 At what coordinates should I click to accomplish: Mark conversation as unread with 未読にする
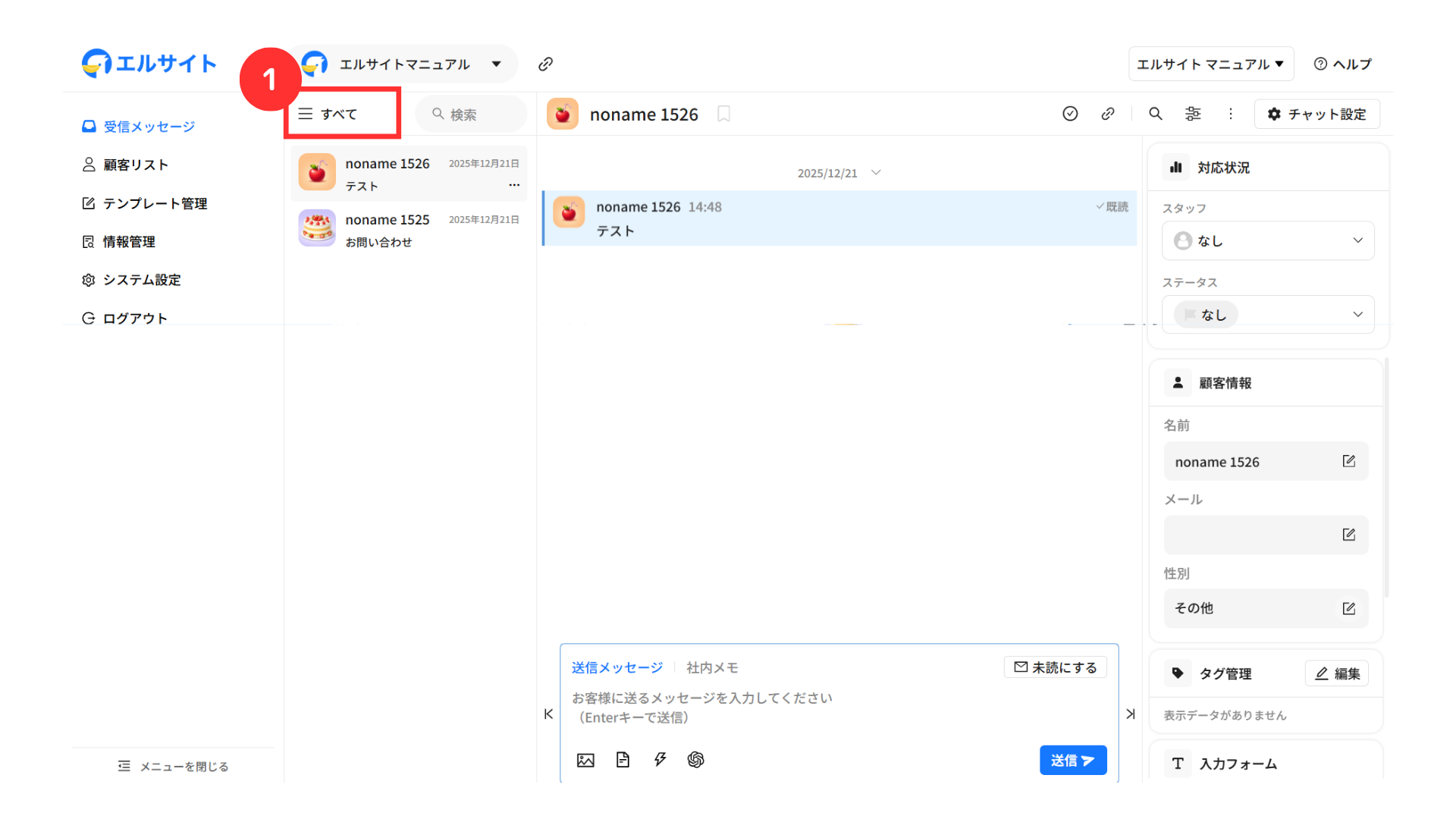pos(1055,667)
